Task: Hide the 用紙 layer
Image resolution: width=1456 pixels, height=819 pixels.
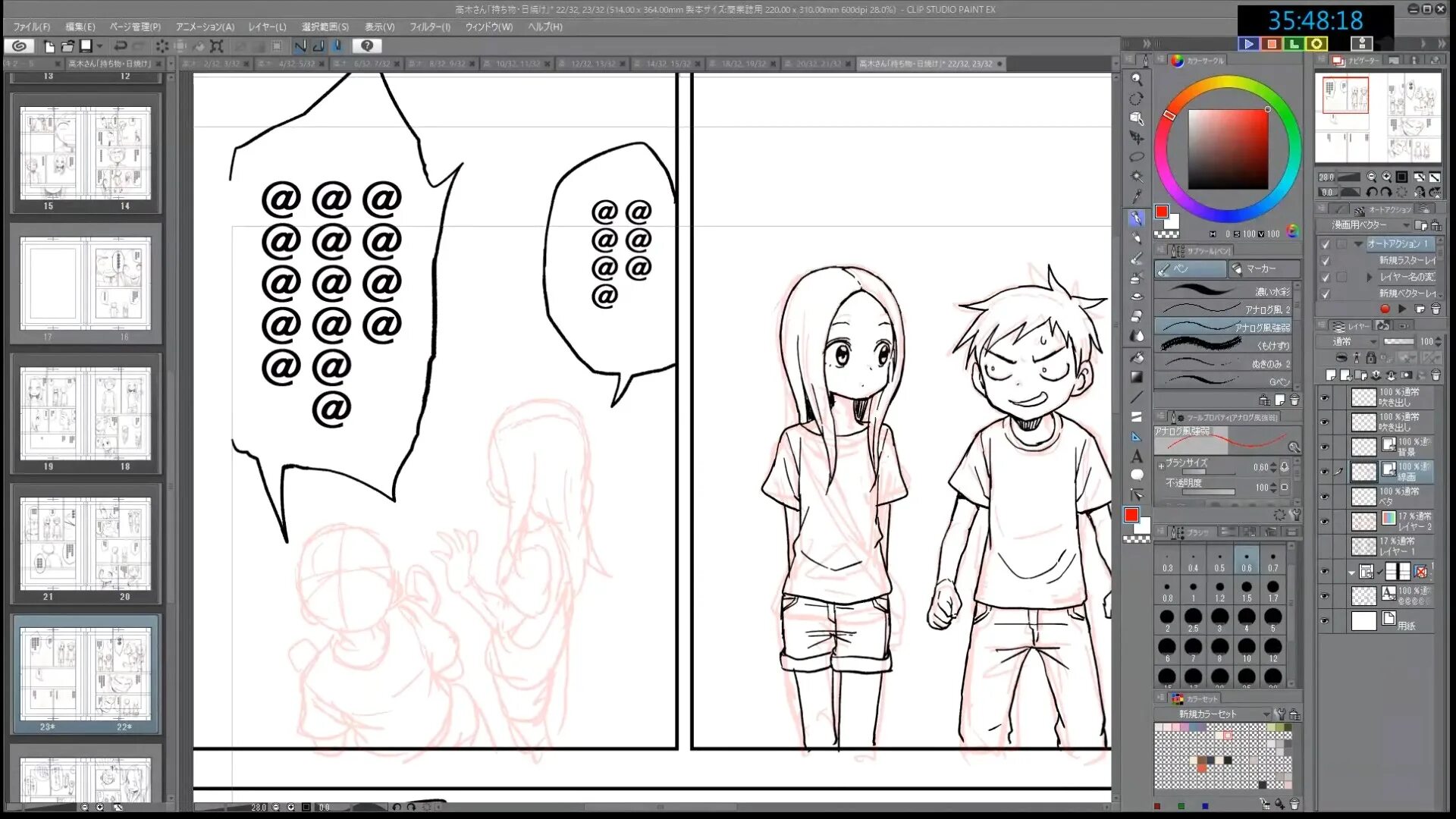Action: pyautogui.click(x=1324, y=620)
